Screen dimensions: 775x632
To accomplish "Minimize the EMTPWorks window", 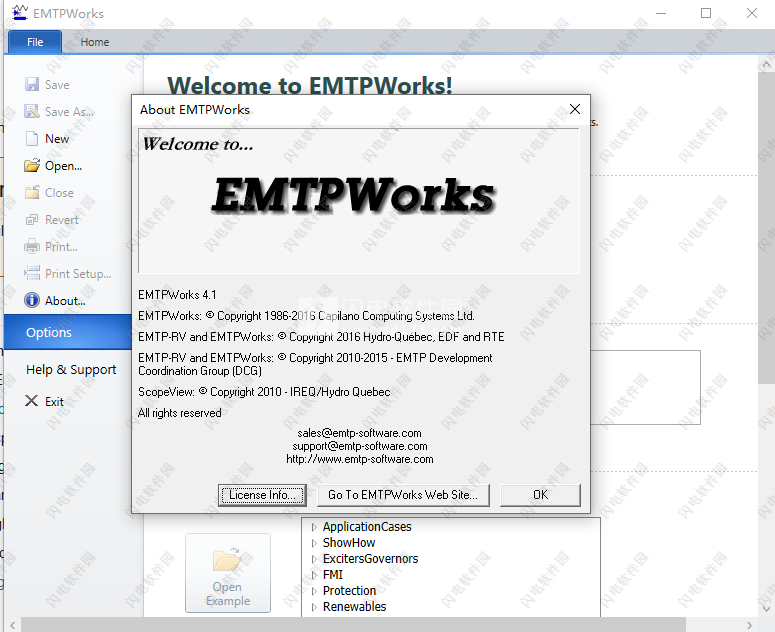I will 661,13.
